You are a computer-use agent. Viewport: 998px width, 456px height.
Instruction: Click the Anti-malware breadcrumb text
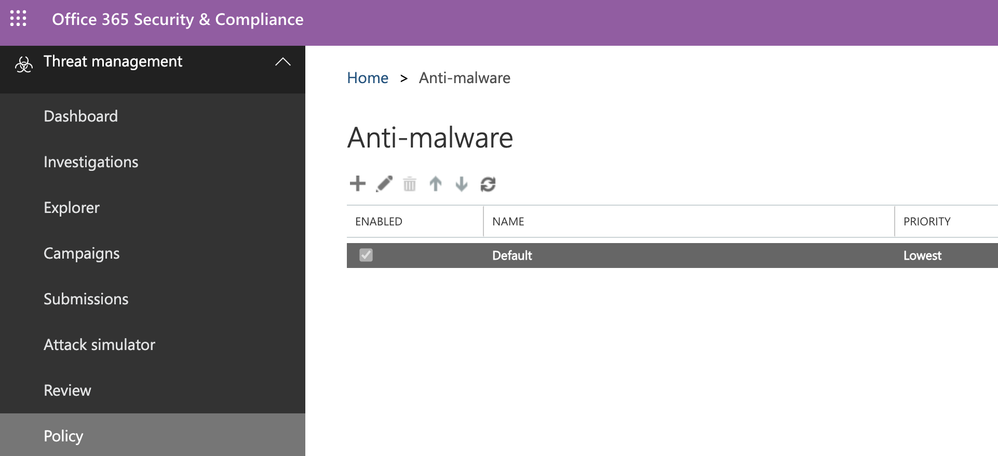[465, 78]
